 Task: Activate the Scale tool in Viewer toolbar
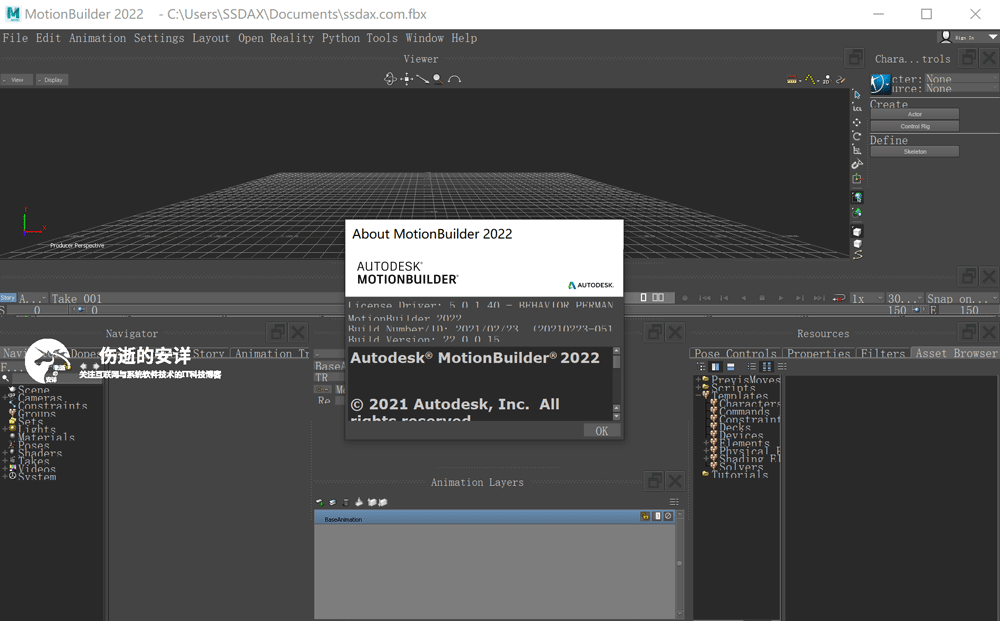click(857, 150)
